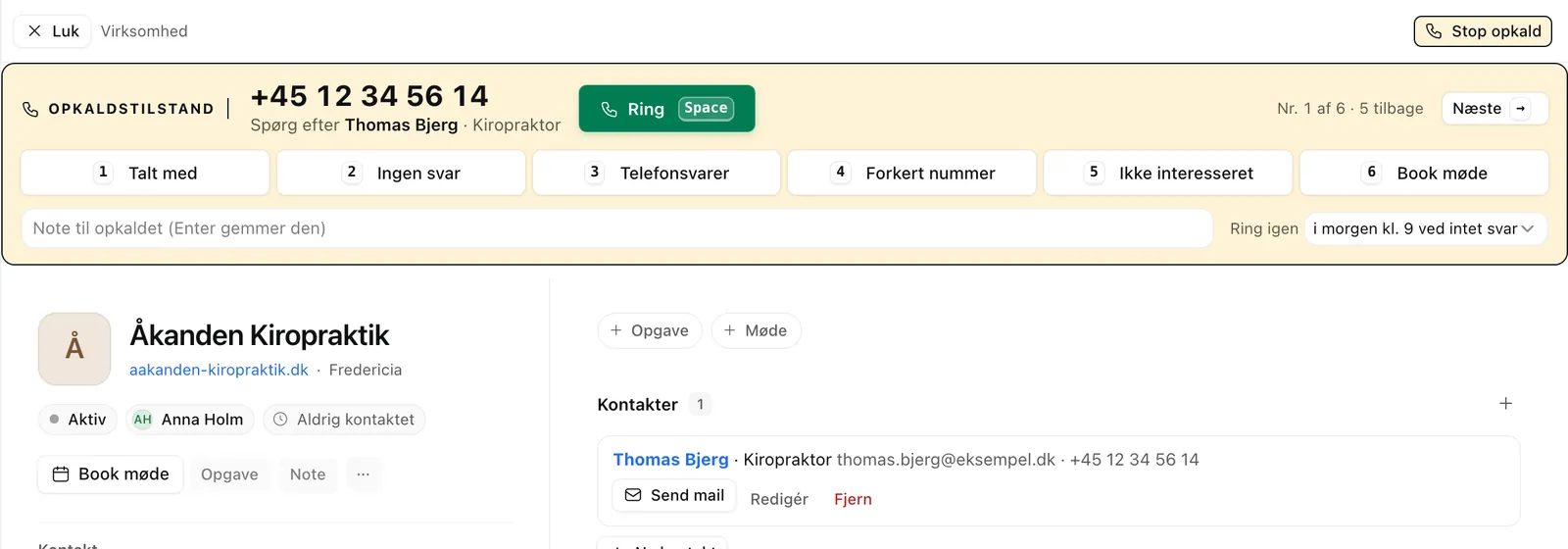Choose outcome 6 Book møde

tap(1424, 173)
